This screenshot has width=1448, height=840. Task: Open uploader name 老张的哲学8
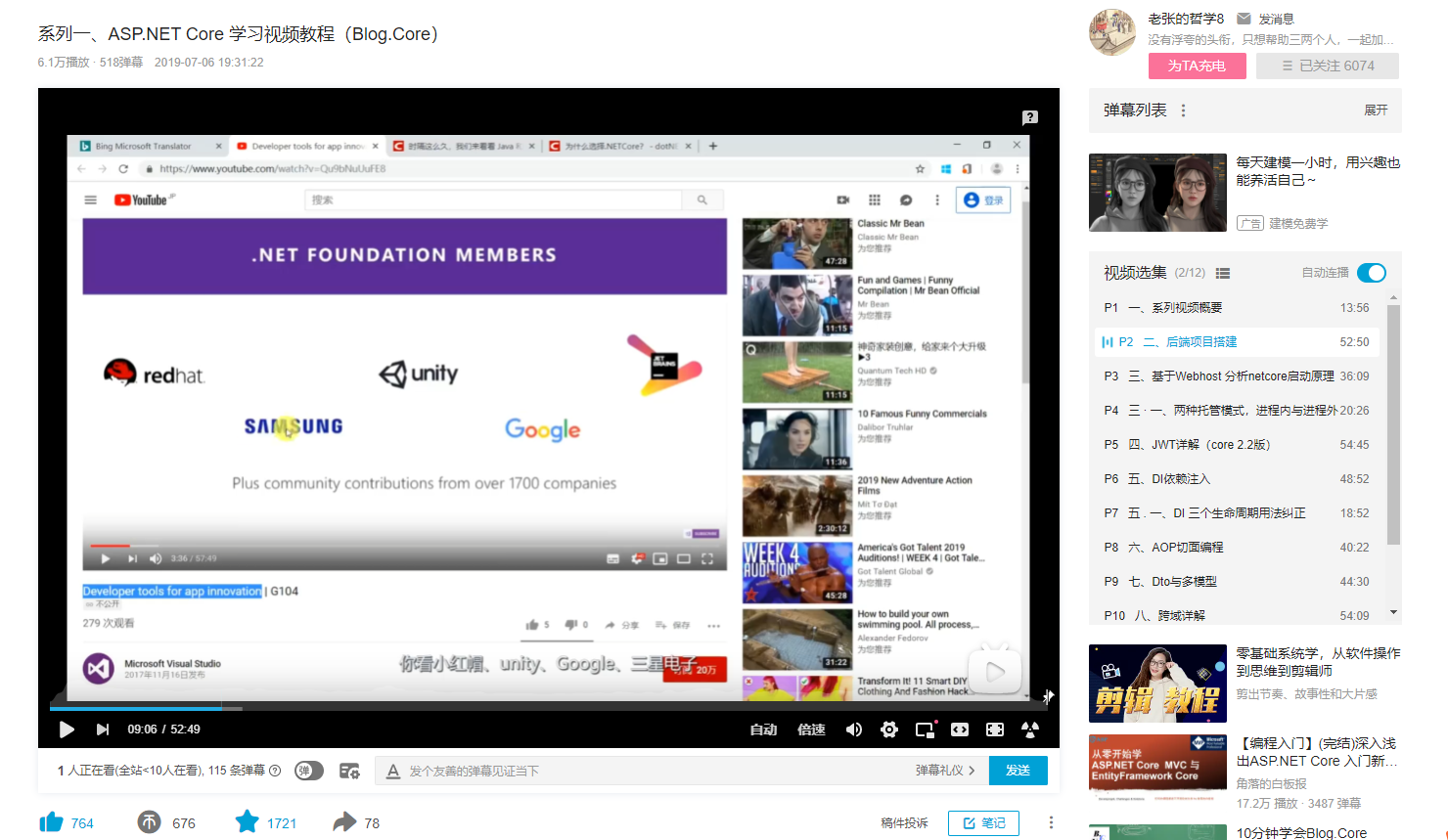[1186, 19]
